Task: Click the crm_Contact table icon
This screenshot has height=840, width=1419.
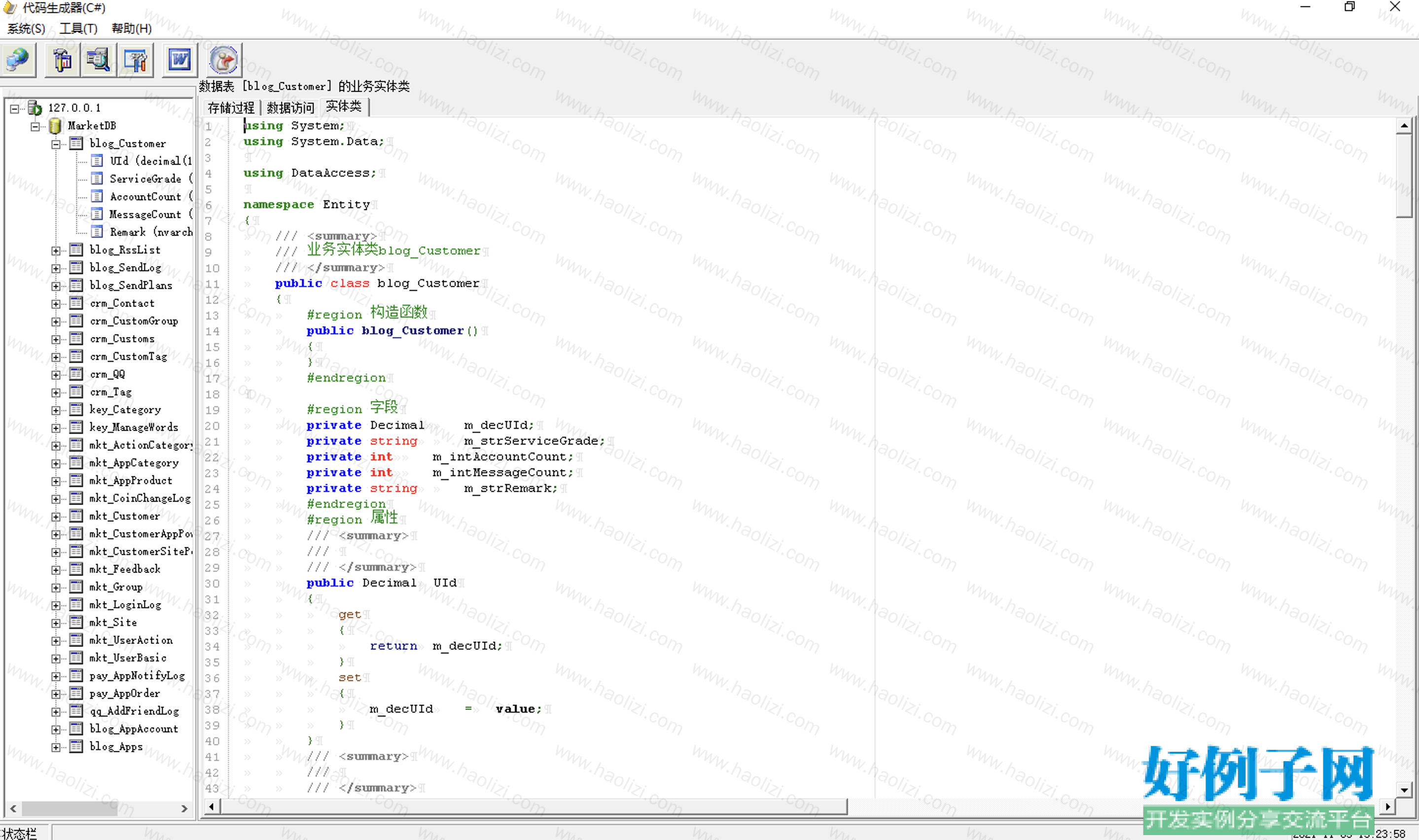Action: [x=76, y=303]
